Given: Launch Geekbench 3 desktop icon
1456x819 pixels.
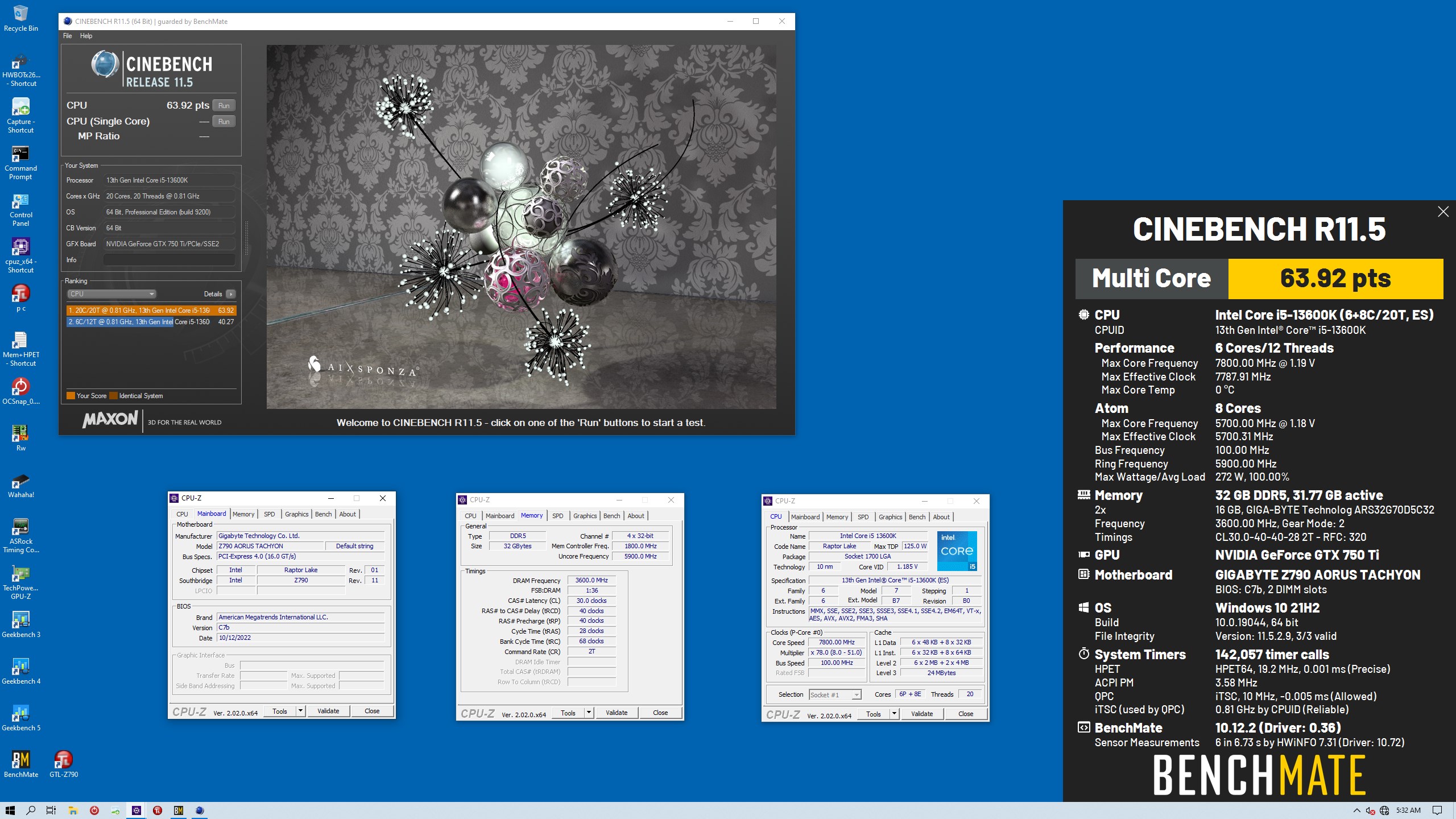Looking at the screenshot, I should pos(21,625).
